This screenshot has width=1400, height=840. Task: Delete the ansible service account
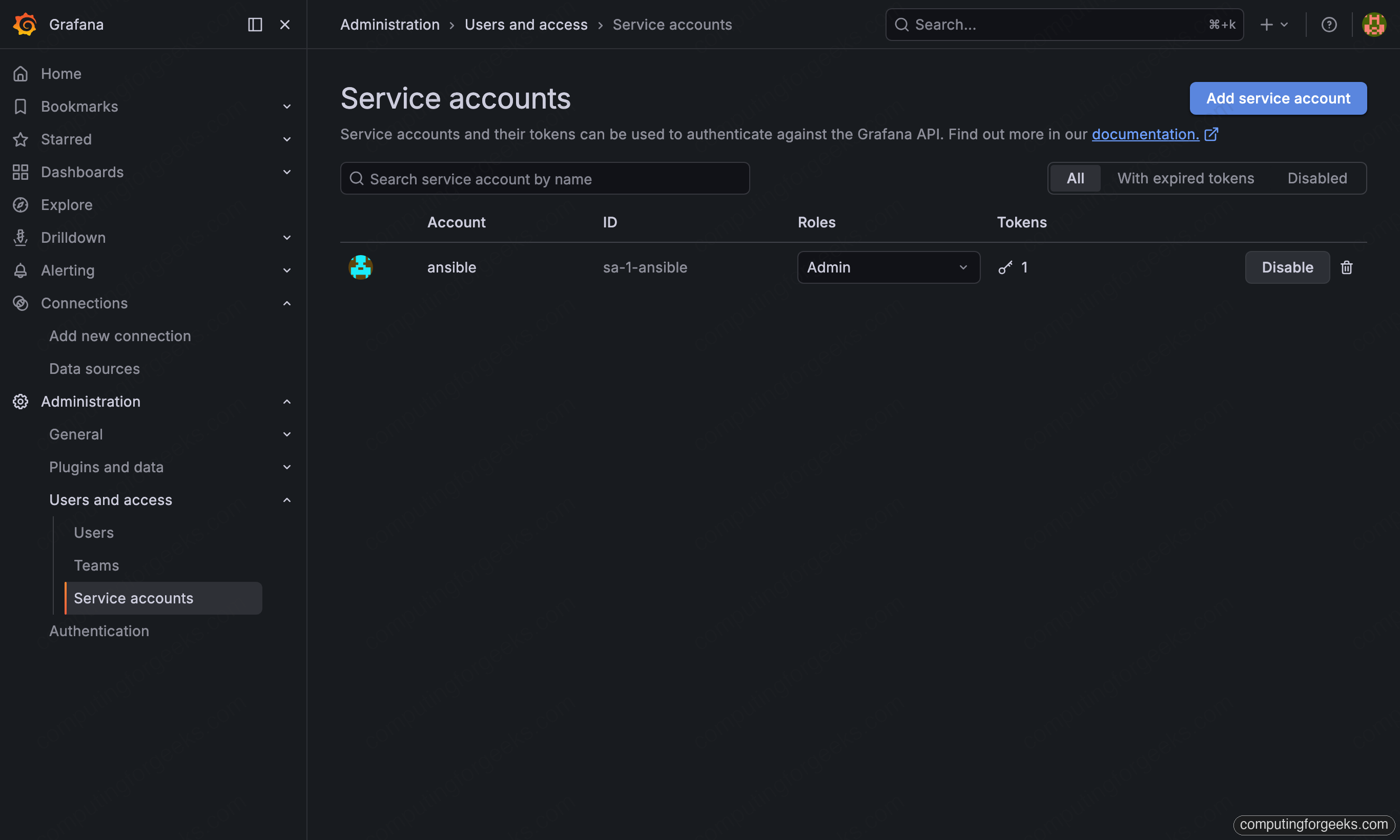pyautogui.click(x=1347, y=267)
